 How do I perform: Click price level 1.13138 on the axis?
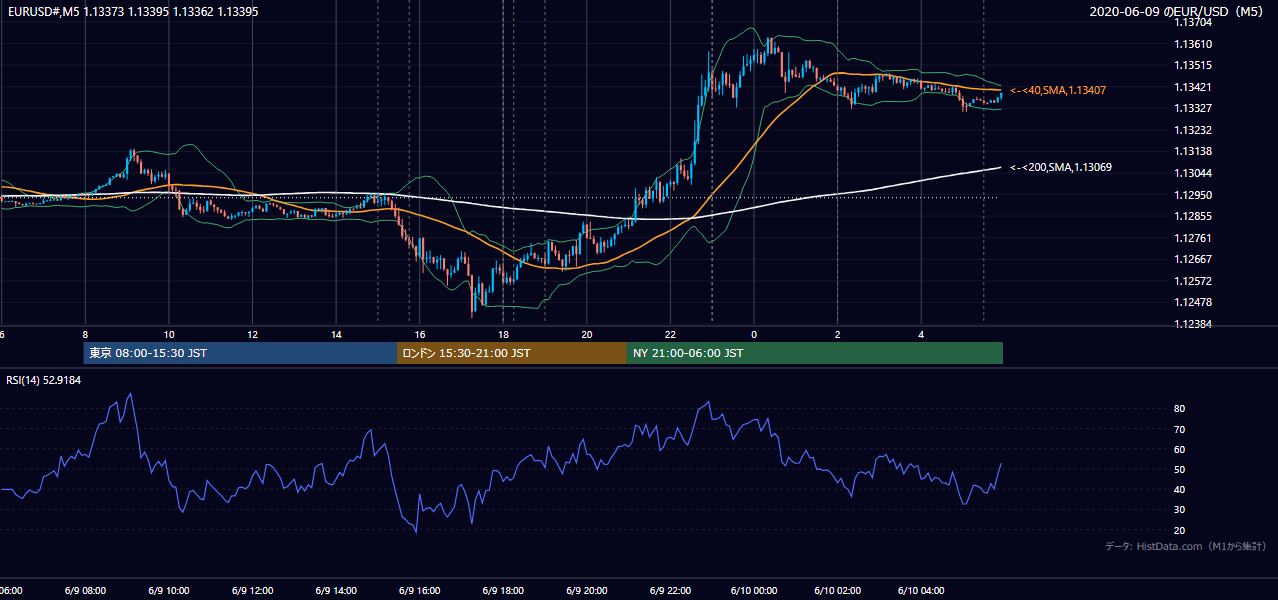point(1193,152)
